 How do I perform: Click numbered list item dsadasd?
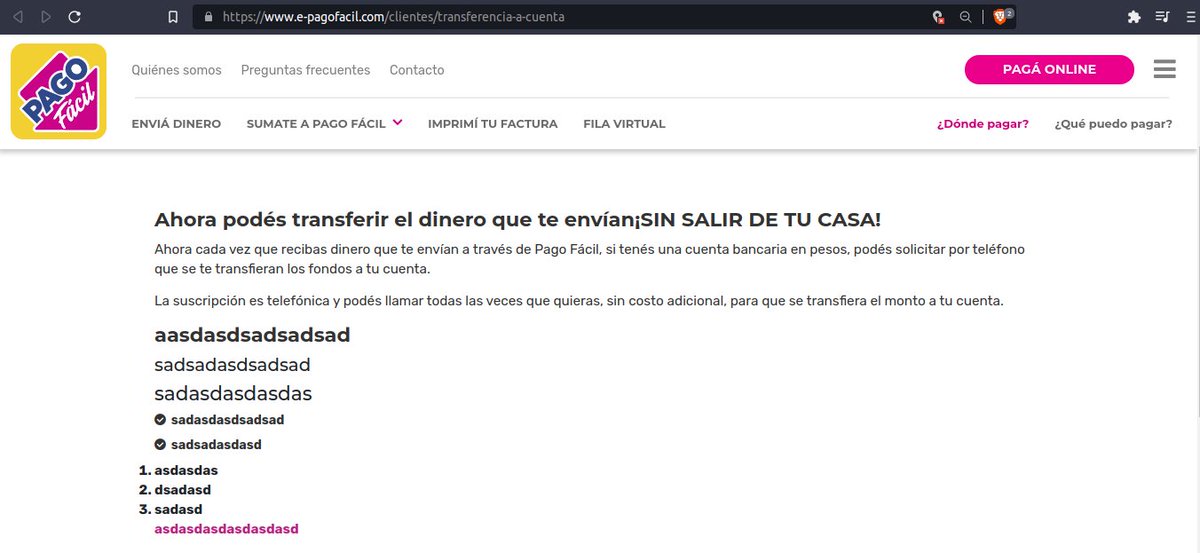pyautogui.click(x=182, y=490)
